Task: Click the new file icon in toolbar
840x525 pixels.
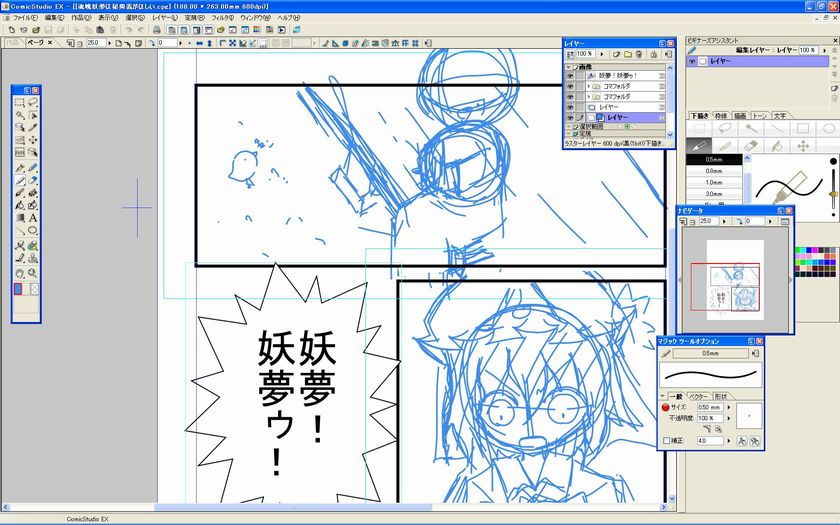Action: coord(11,30)
